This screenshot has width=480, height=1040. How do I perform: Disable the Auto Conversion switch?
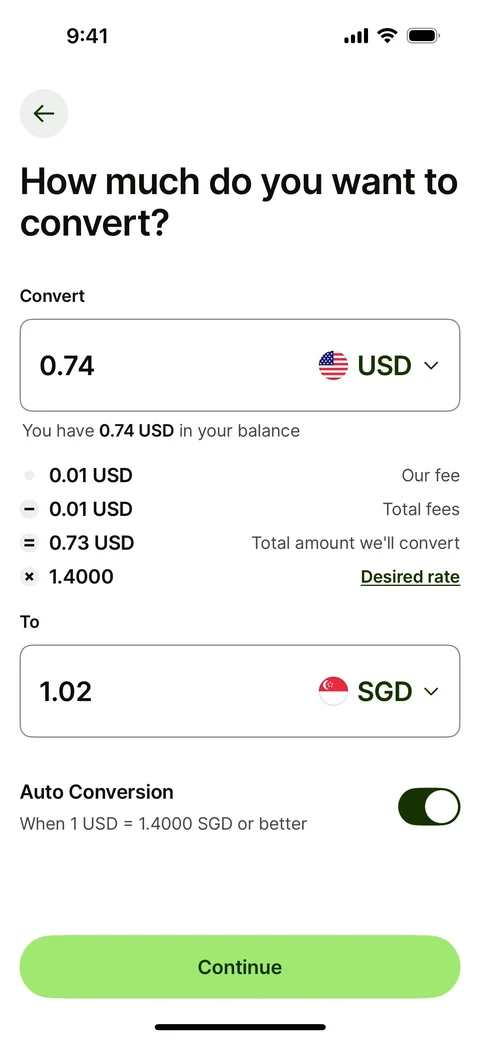(x=429, y=807)
